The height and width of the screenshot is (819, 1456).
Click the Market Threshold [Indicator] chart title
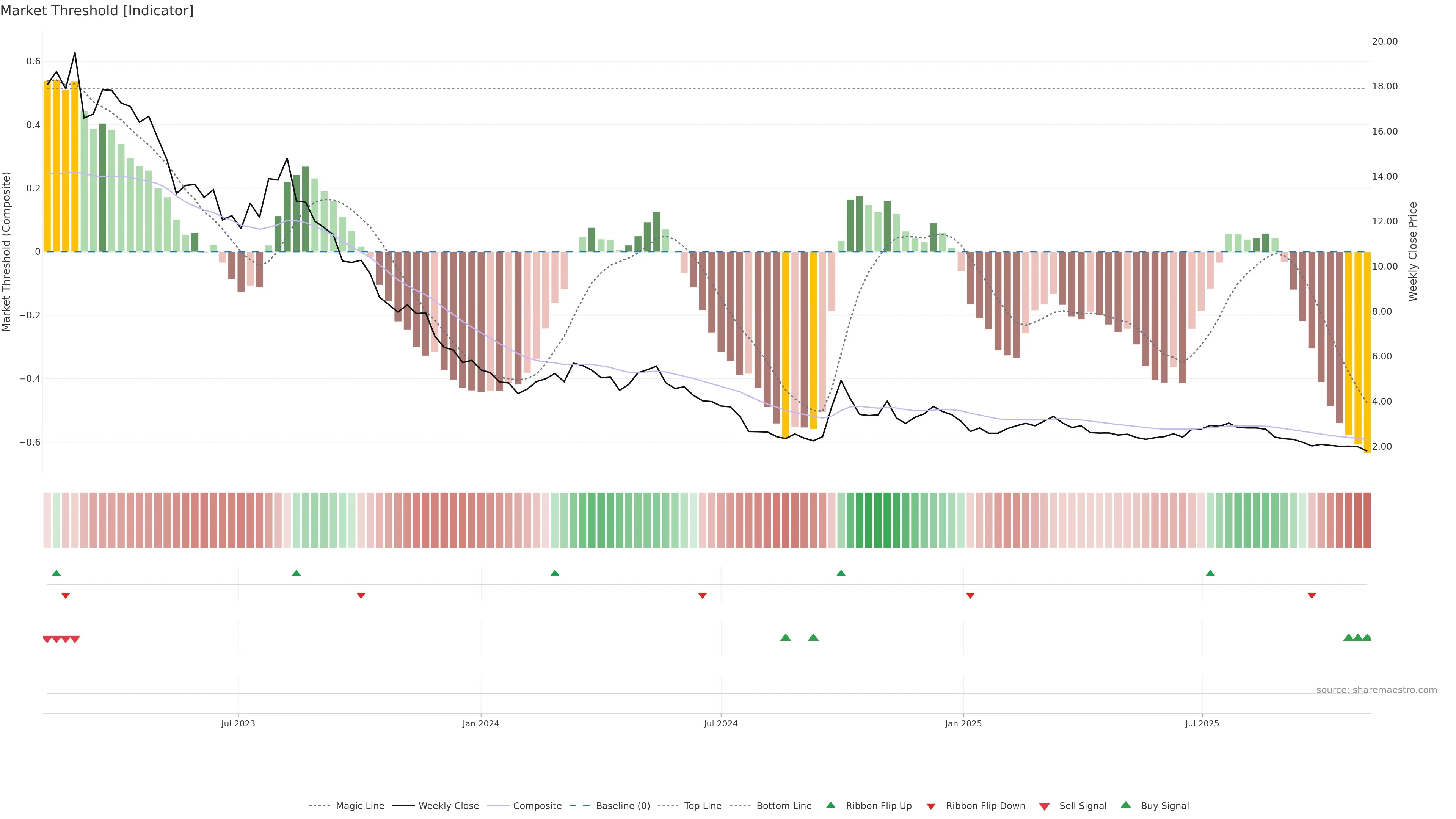pos(97,11)
